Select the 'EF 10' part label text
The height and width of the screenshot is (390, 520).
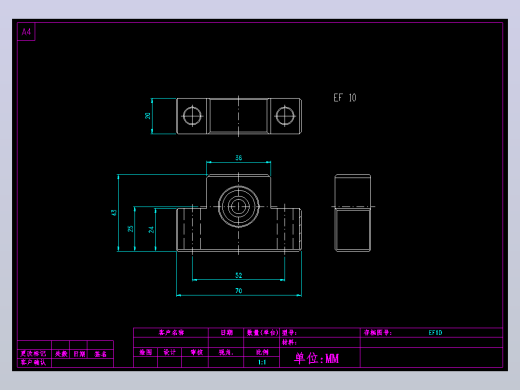click(x=345, y=98)
